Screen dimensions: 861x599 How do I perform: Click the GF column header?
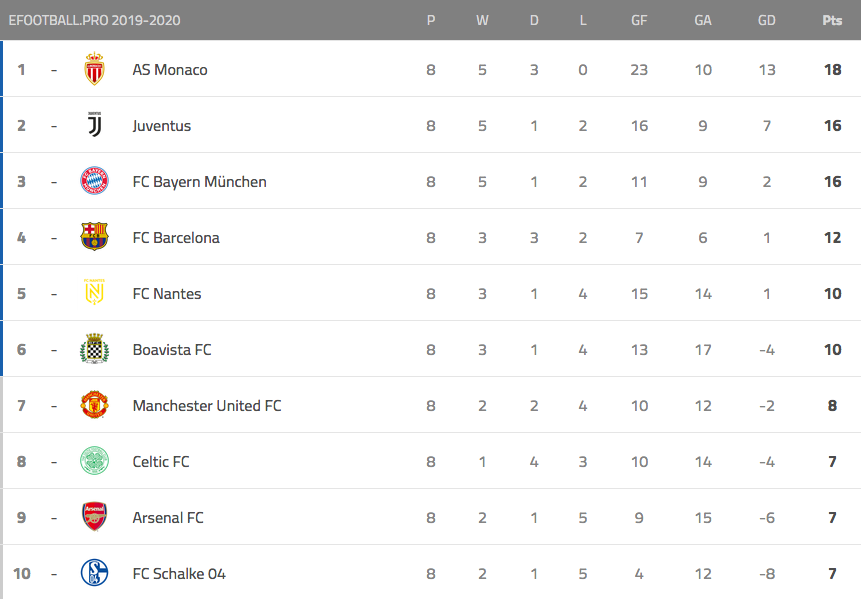[x=639, y=20]
